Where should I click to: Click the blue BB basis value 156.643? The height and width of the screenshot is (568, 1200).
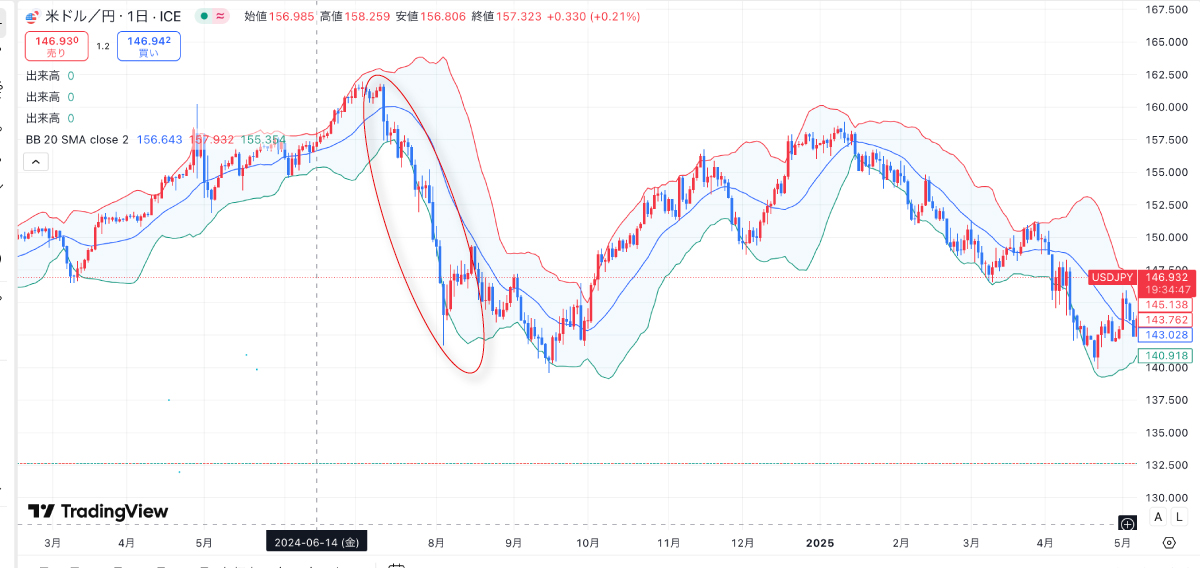point(160,139)
